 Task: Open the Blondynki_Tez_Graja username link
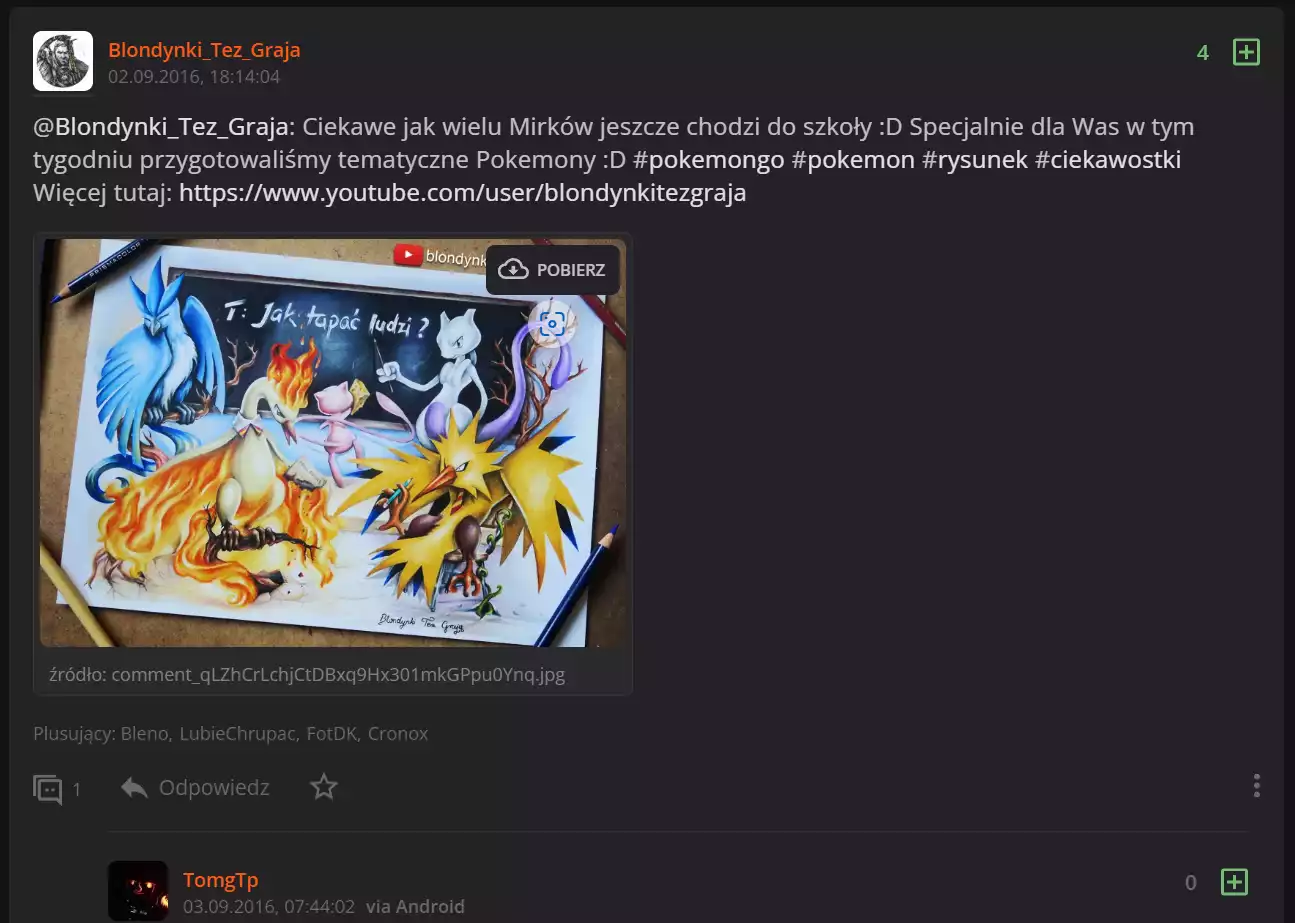pyautogui.click(x=204, y=50)
